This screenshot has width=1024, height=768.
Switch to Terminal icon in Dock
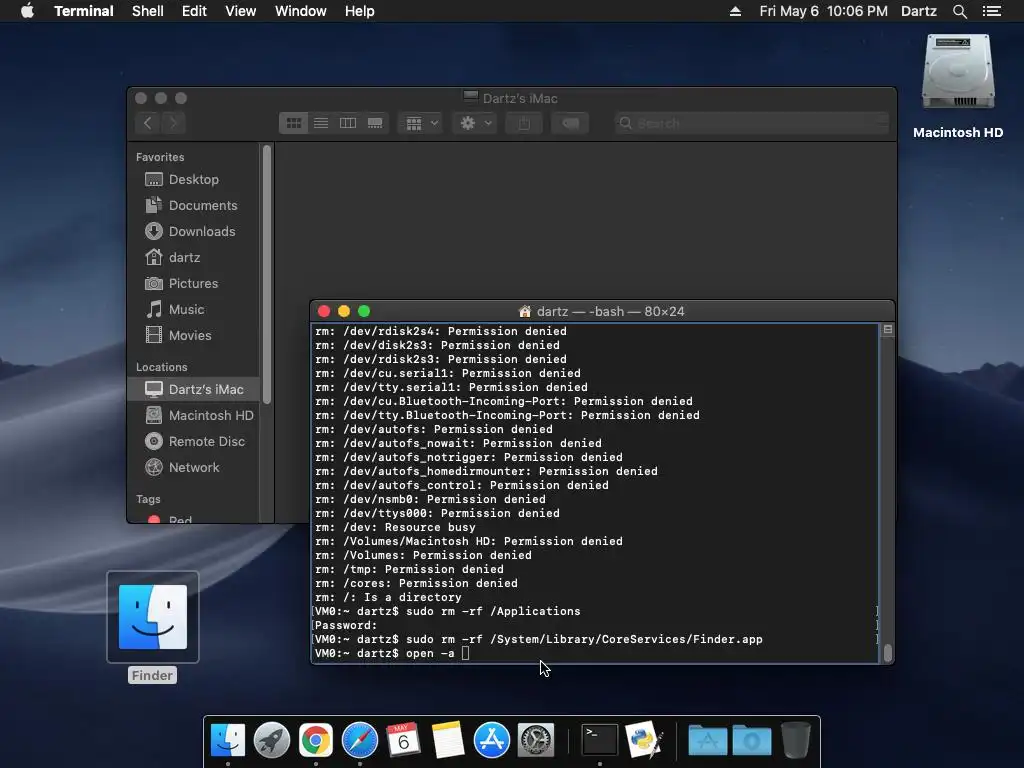coord(600,740)
